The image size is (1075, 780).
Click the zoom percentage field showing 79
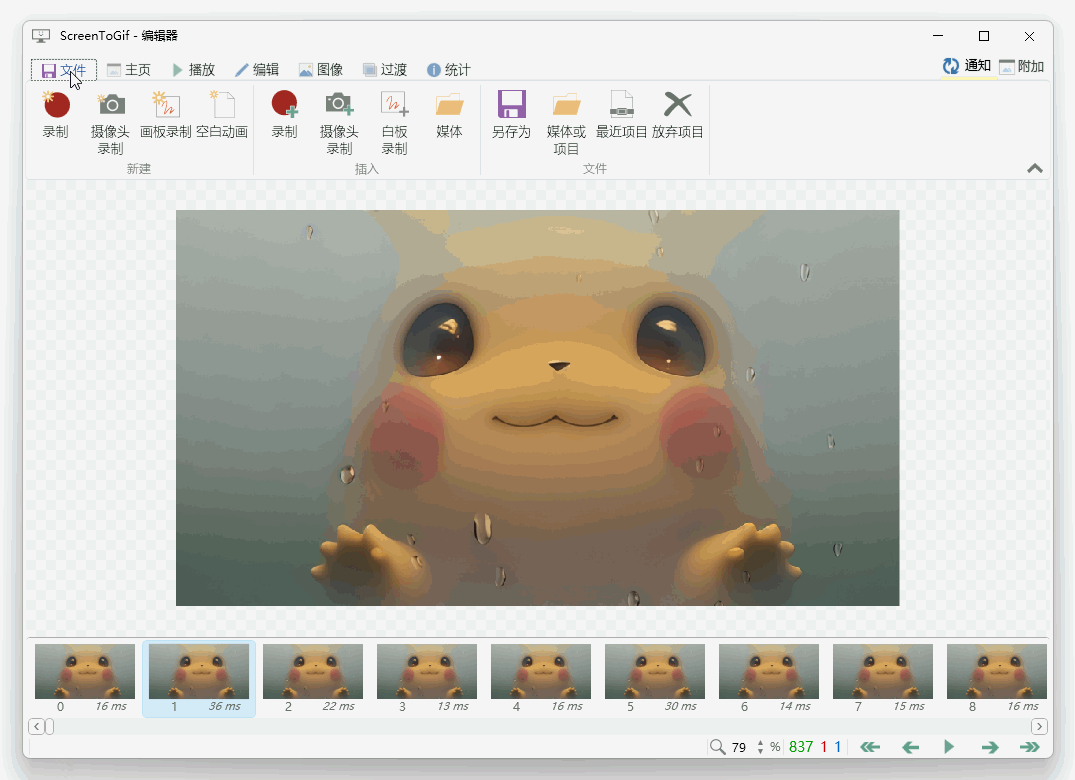click(x=739, y=747)
